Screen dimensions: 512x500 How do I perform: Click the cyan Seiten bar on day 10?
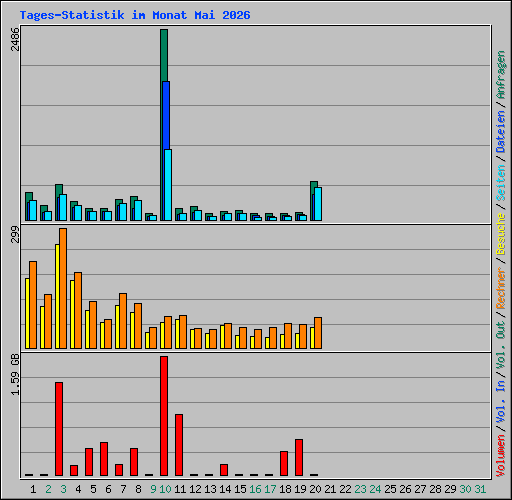pos(168,185)
